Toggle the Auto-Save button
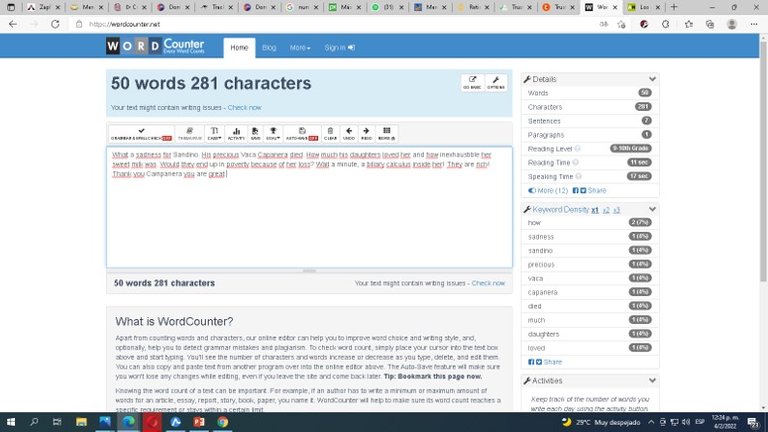The height and width of the screenshot is (432, 768). [302, 134]
